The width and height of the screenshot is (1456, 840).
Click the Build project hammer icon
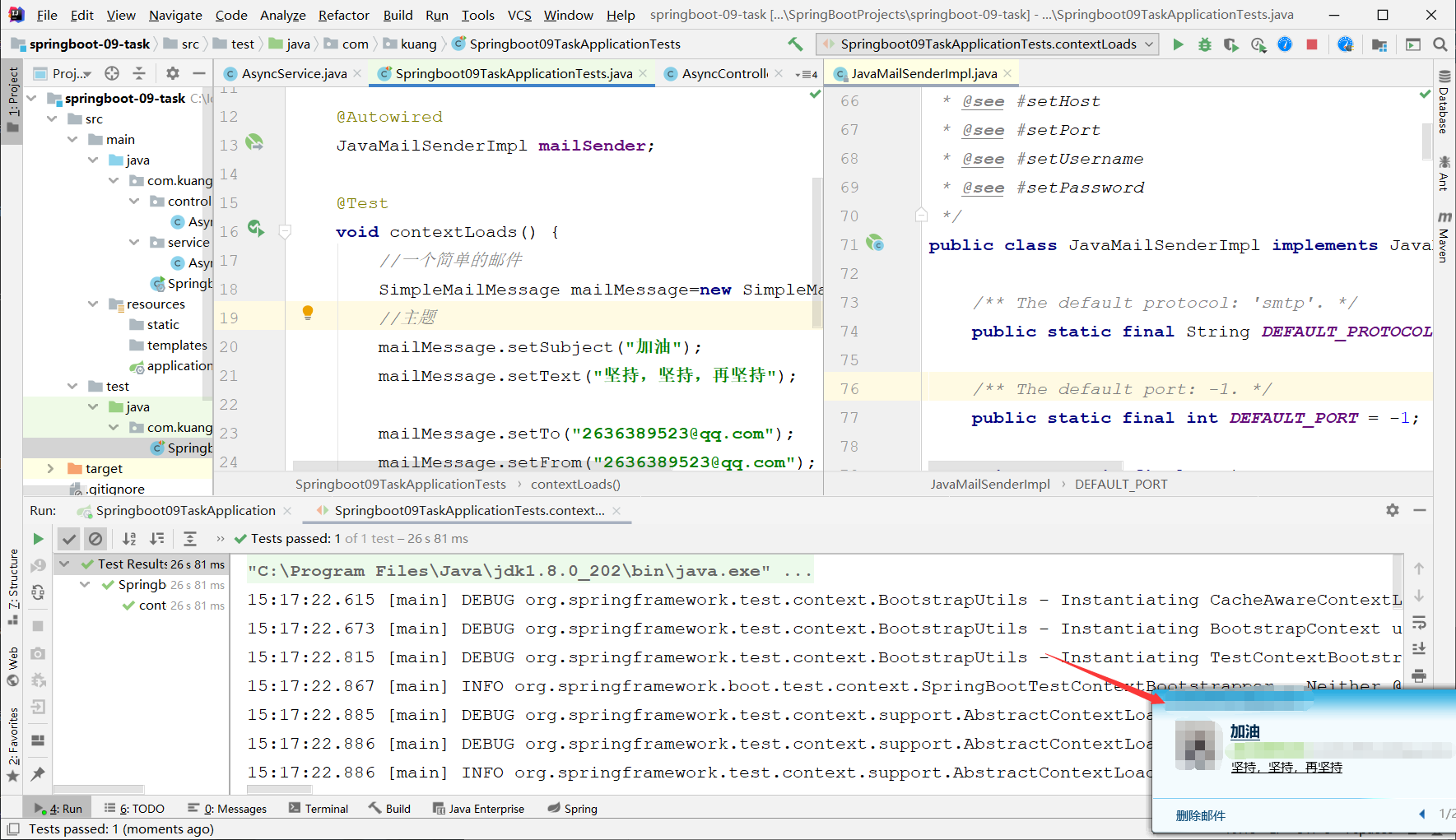coord(795,44)
